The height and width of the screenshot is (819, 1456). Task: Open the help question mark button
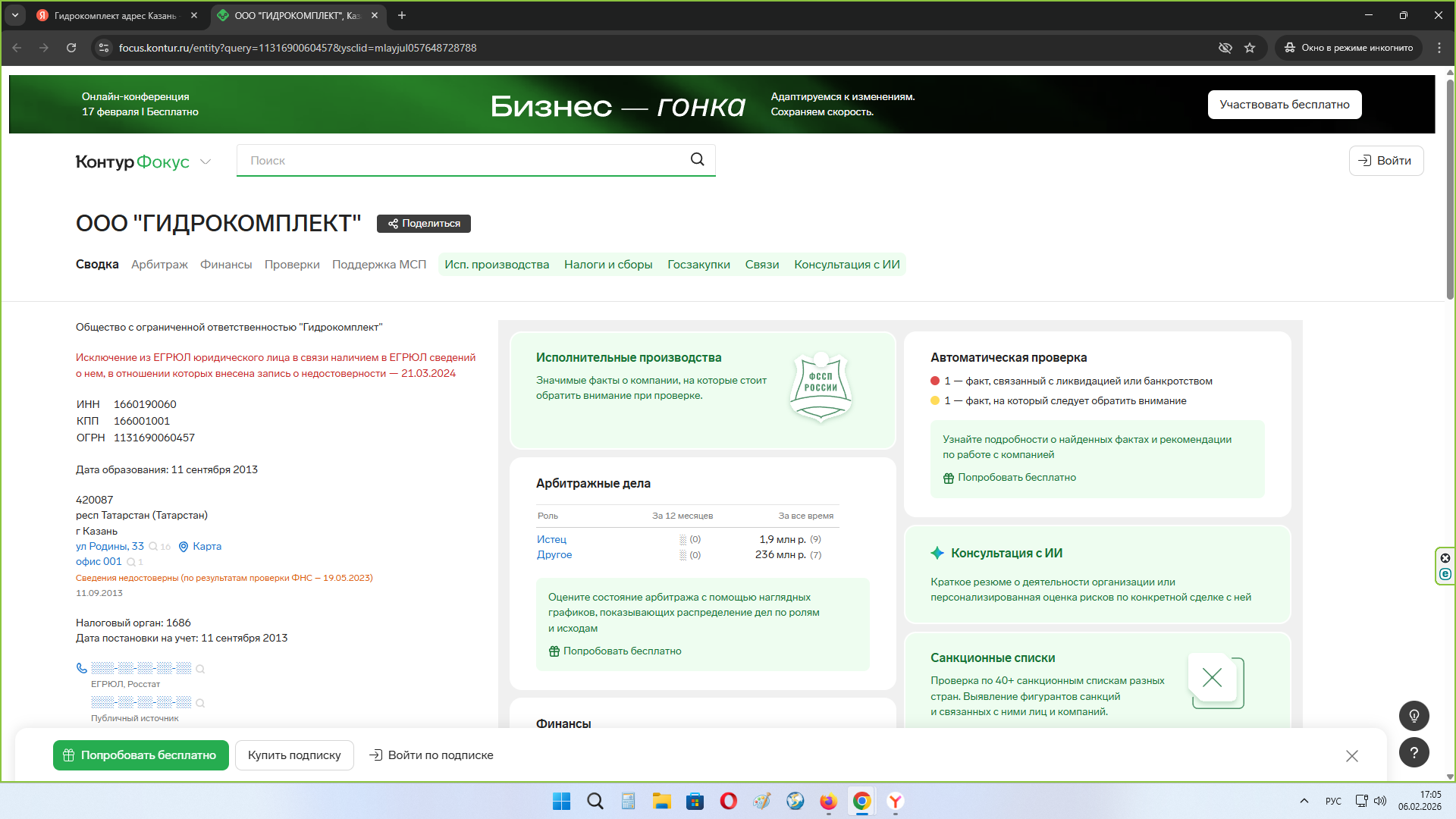pos(1414,752)
